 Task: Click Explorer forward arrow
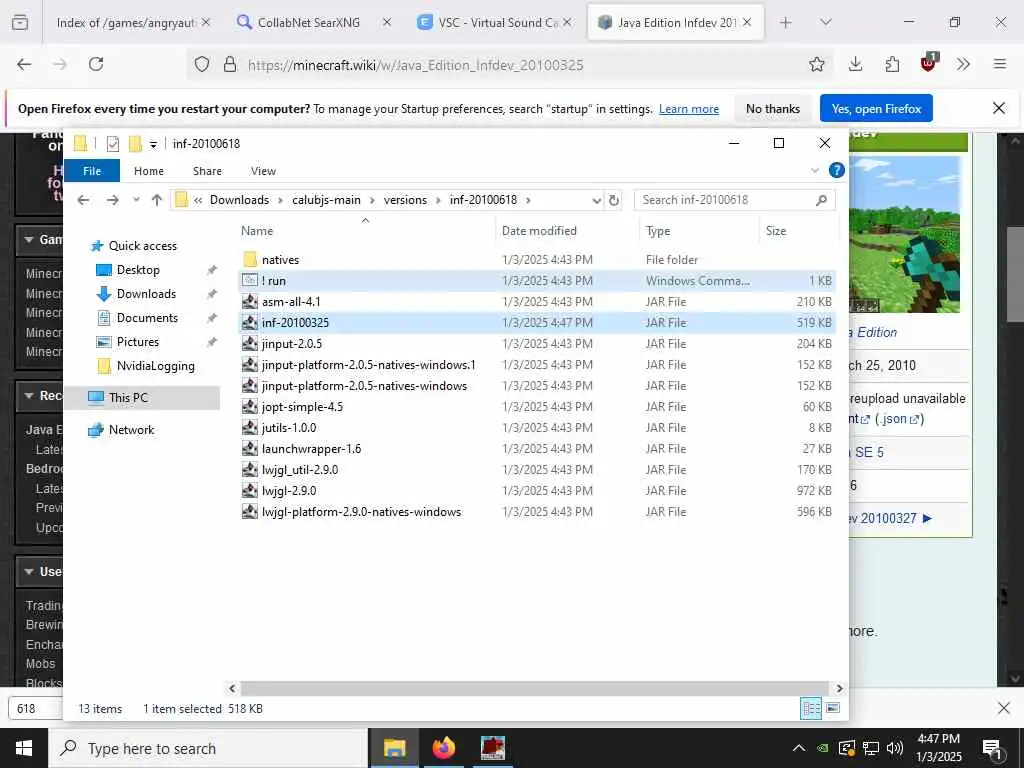point(112,200)
